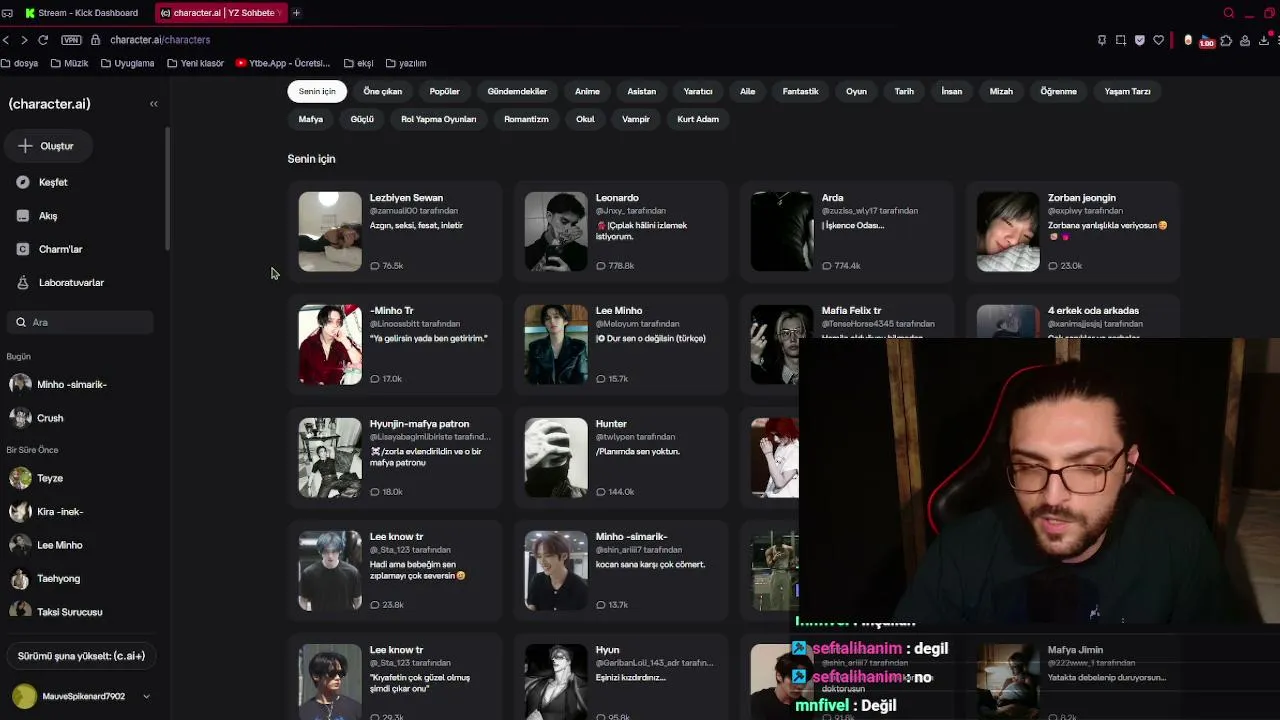1280x720 pixels.
Task: Select the Vampir category tab
Action: click(x=636, y=119)
